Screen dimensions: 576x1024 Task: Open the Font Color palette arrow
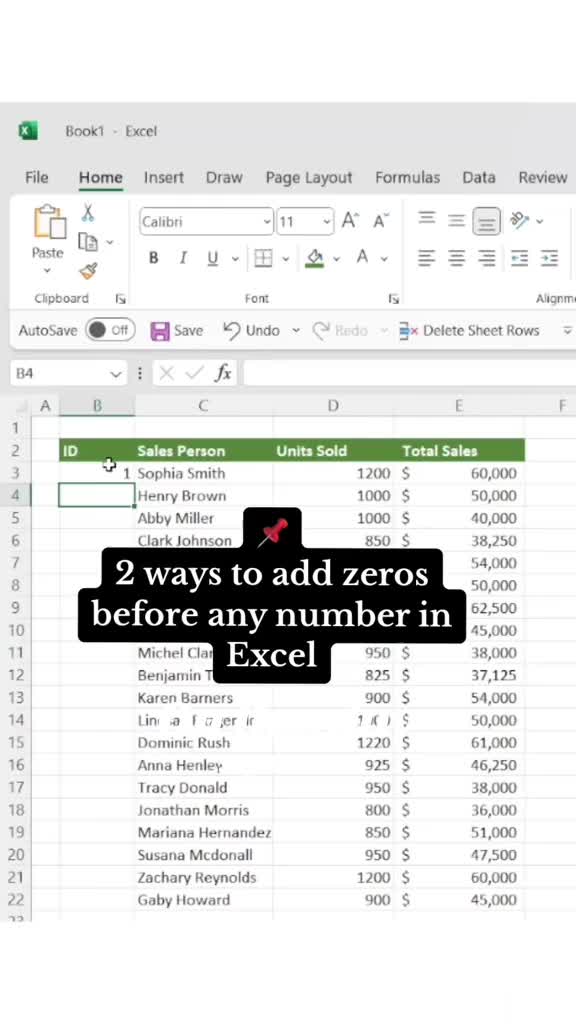click(384, 259)
